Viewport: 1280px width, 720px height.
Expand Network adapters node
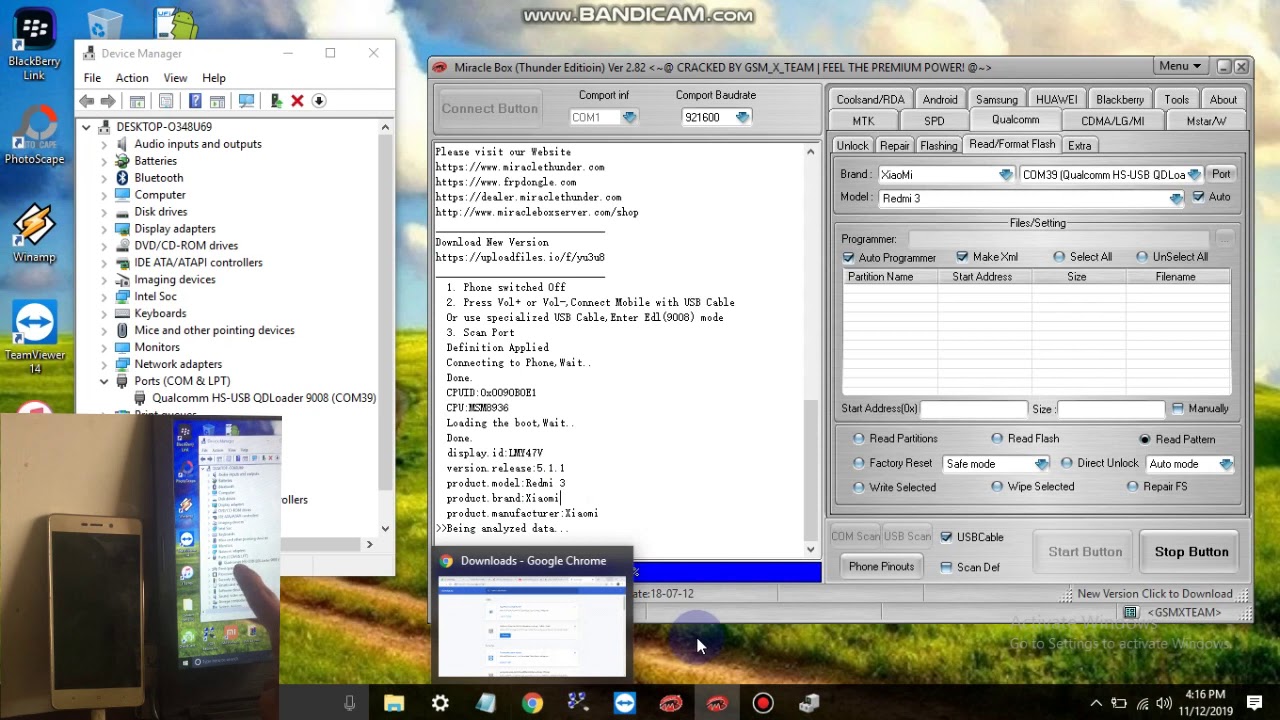coord(104,364)
